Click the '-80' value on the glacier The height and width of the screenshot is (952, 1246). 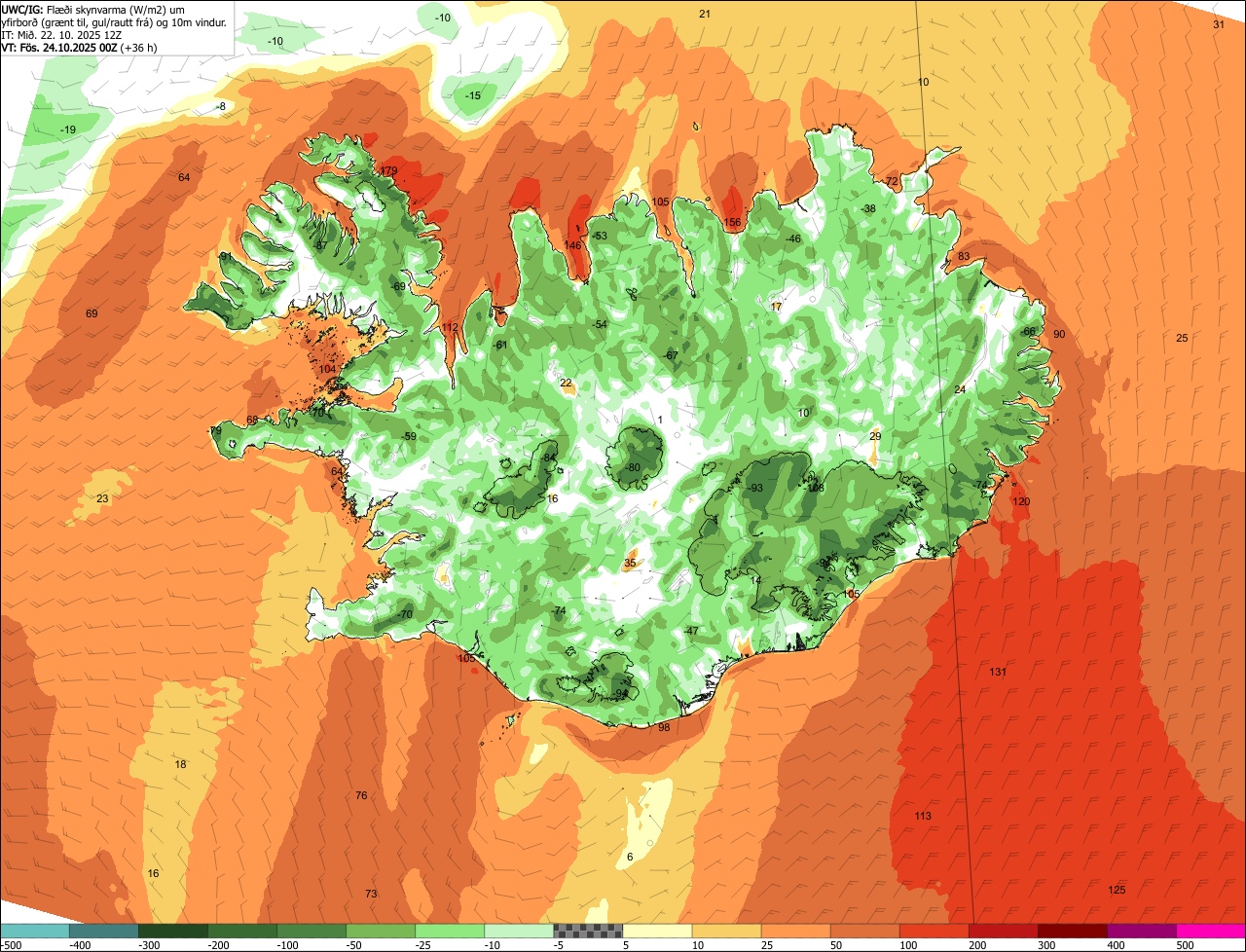634,468
